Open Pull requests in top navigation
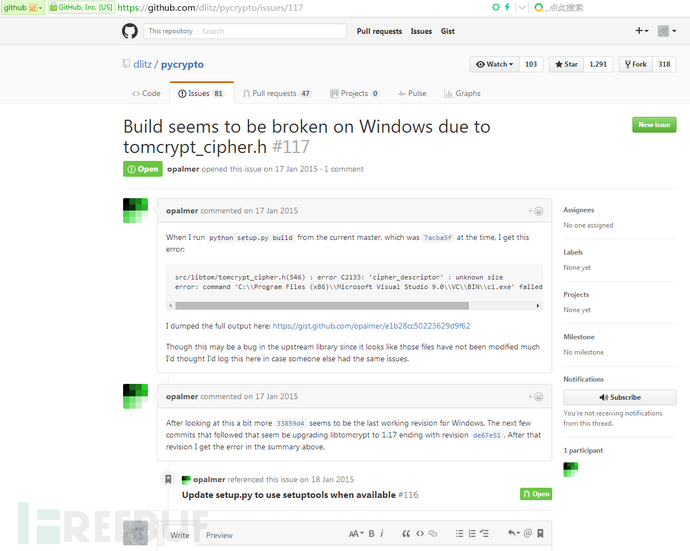This screenshot has height=551, width=690. point(379,31)
